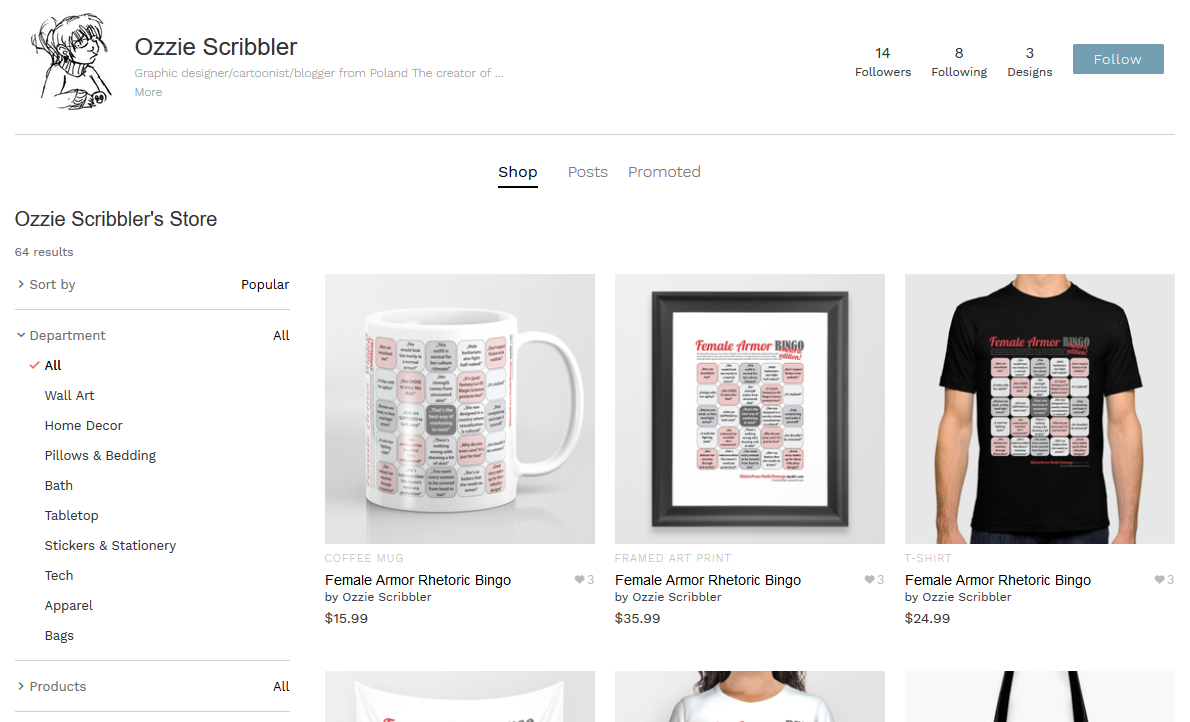
Task: Filter by Wall Art department
Action: coord(69,396)
